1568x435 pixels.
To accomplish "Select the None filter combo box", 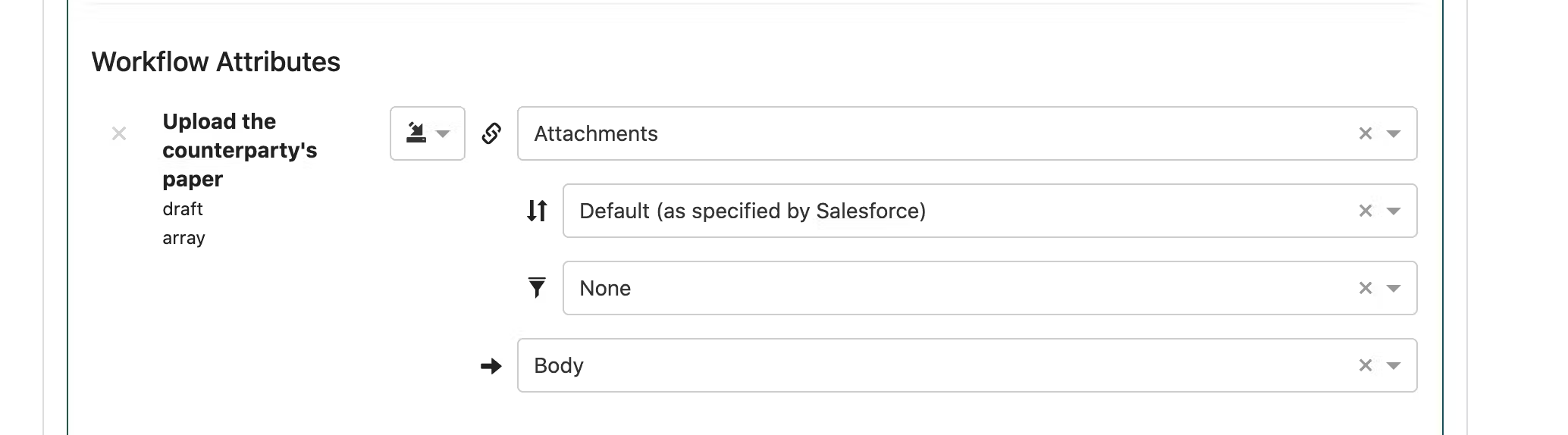I will pyautogui.click(x=989, y=288).
